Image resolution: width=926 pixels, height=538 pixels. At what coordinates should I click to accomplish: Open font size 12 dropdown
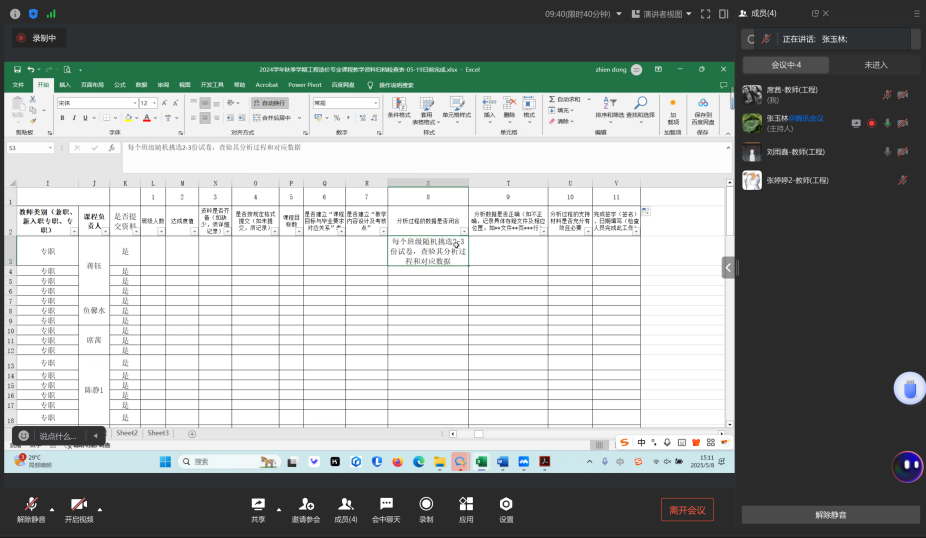click(x=155, y=103)
